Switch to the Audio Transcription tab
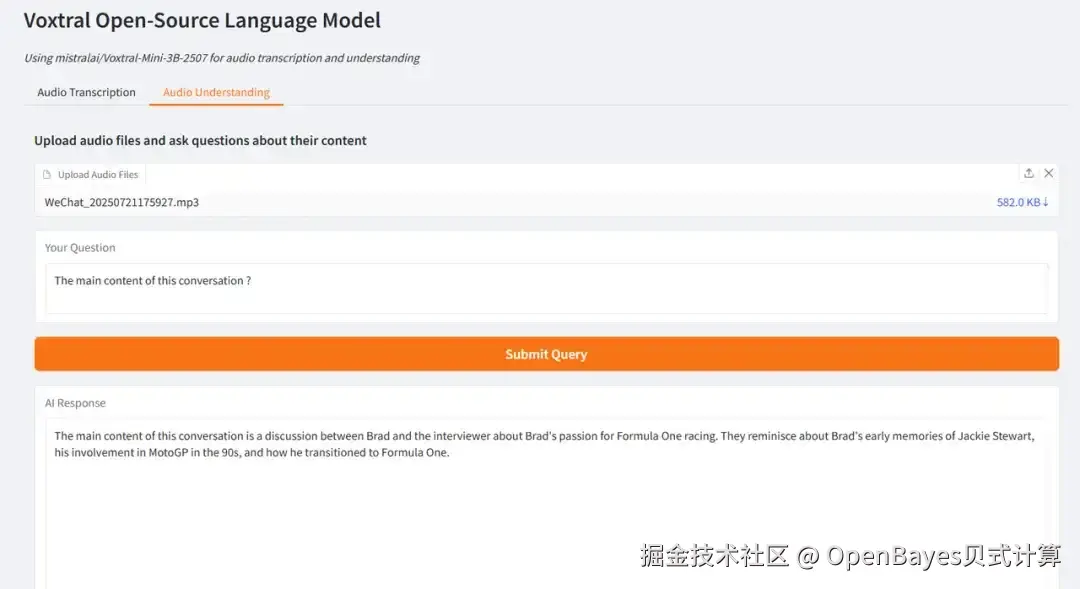Screen dimensions: 1080x589 click(86, 92)
